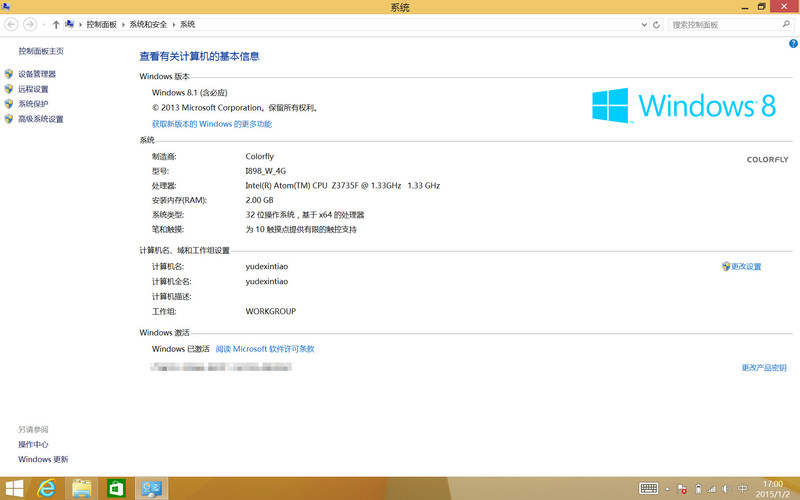The width and height of the screenshot is (800, 500).
Task: Select the System control panel taskbar icon
Action: click(152, 489)
